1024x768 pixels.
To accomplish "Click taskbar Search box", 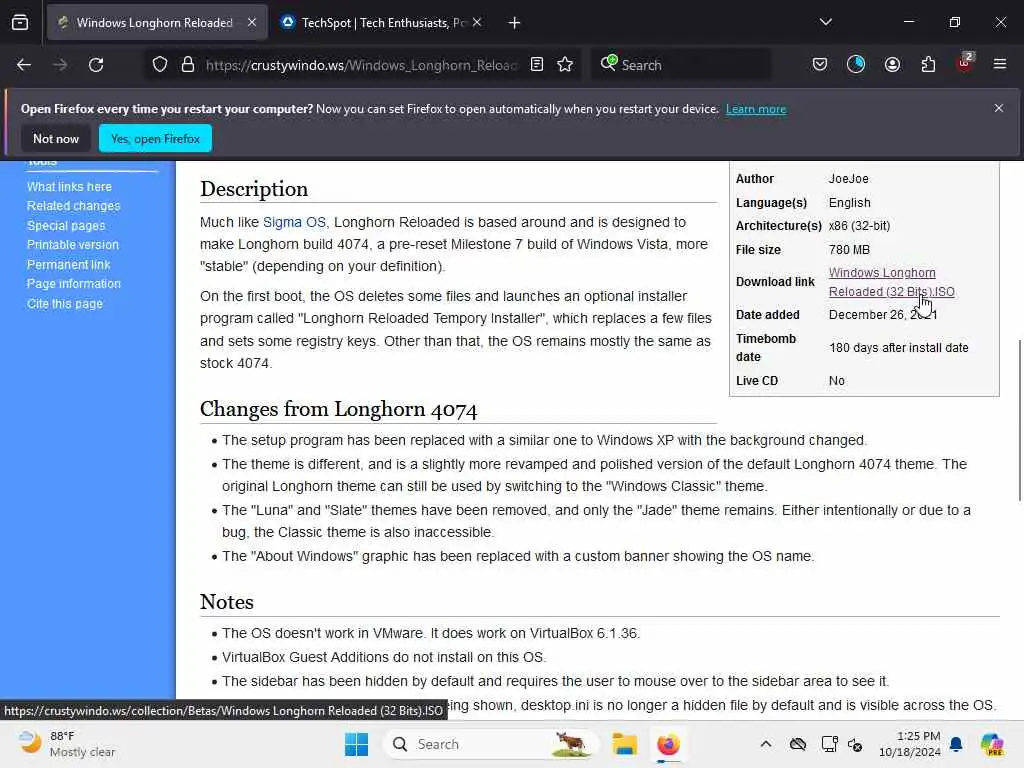I will click(491, 744).
